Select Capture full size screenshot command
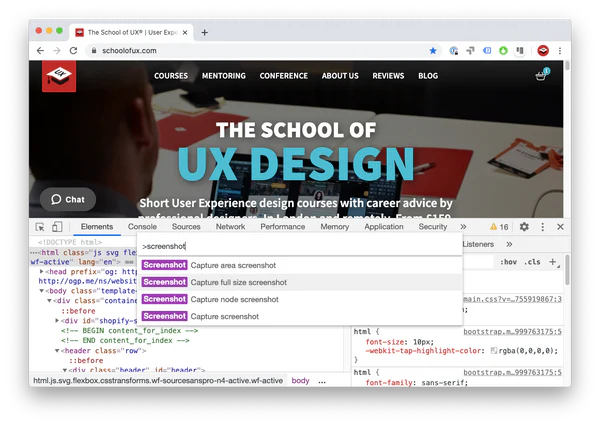600x425 pixels. coord(238,282)
